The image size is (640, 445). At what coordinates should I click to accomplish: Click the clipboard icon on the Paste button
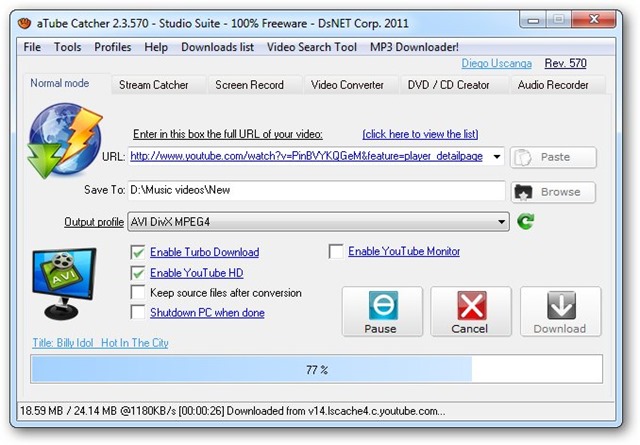point(523,157)
